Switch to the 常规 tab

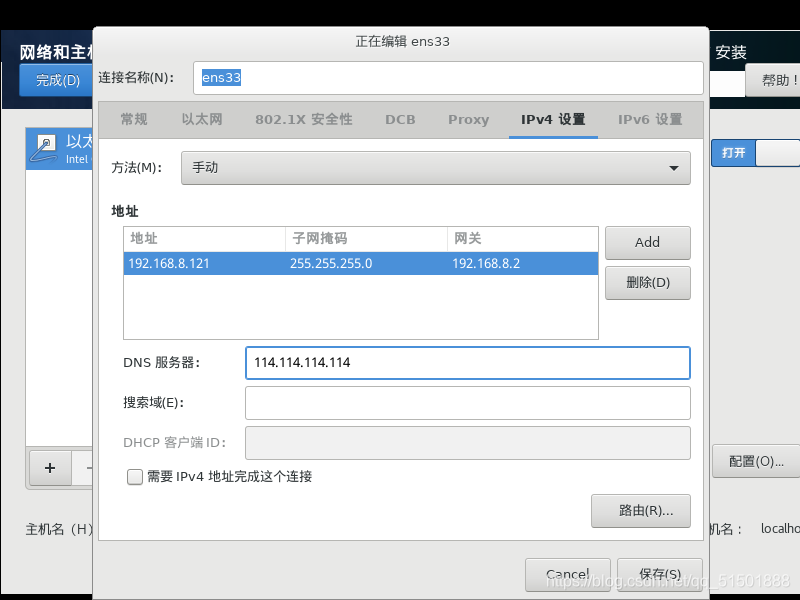(134, 119)
